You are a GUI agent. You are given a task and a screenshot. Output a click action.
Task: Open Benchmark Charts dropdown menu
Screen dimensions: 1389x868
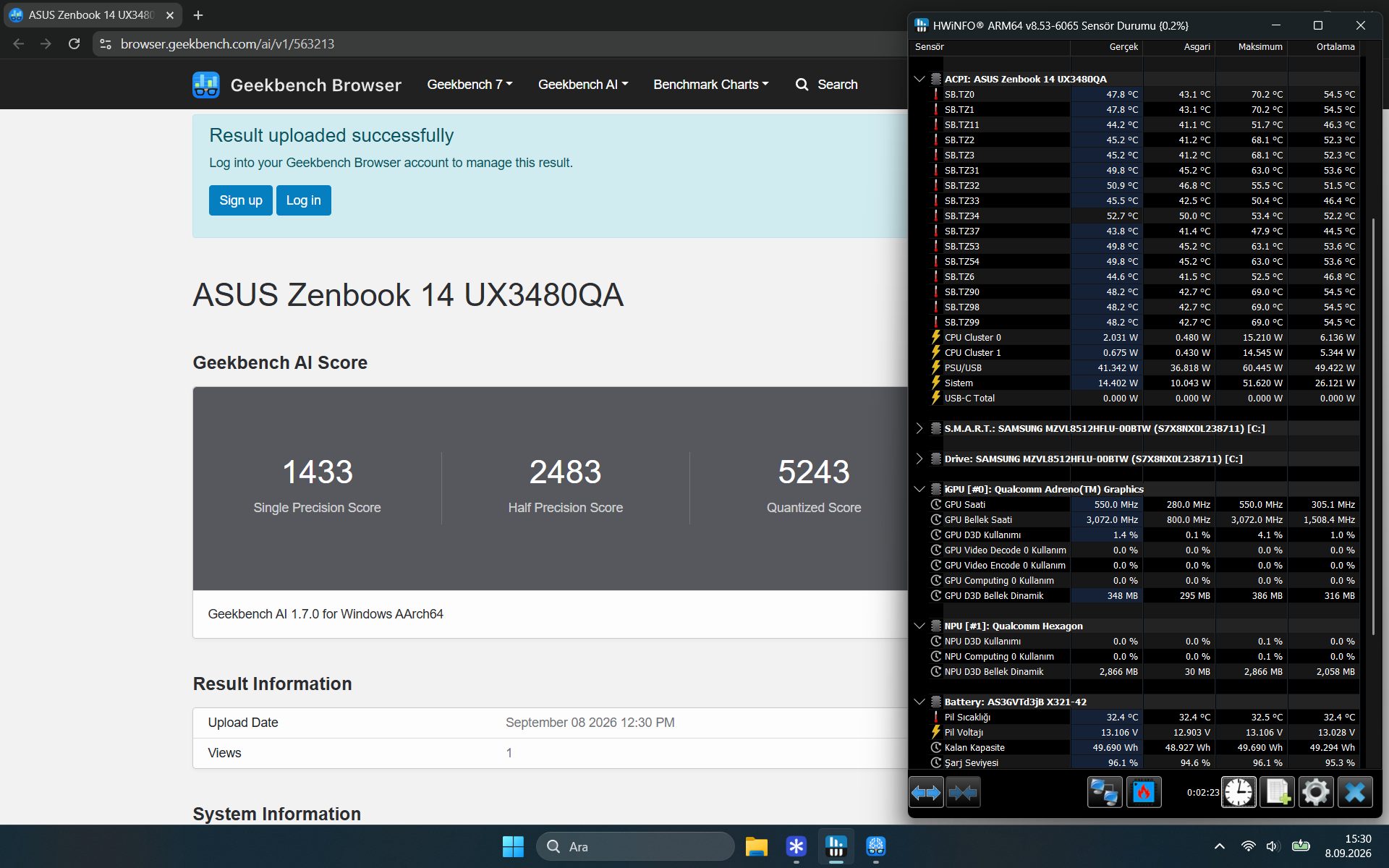pyautogui.click(x=711, y=85)
